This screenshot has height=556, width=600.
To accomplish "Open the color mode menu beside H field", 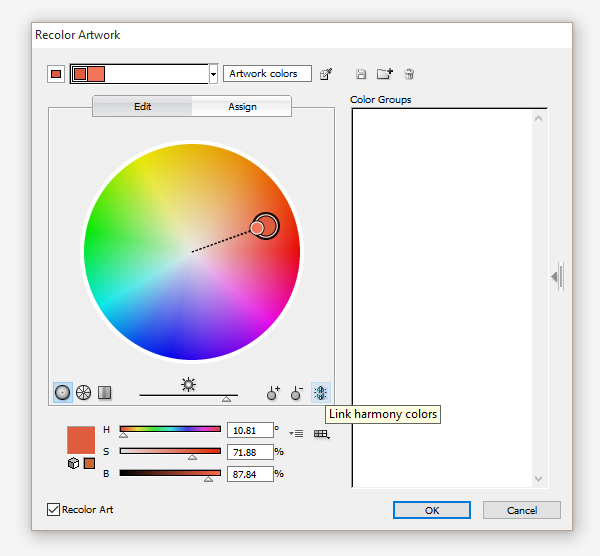I will [x=297, y=433].
